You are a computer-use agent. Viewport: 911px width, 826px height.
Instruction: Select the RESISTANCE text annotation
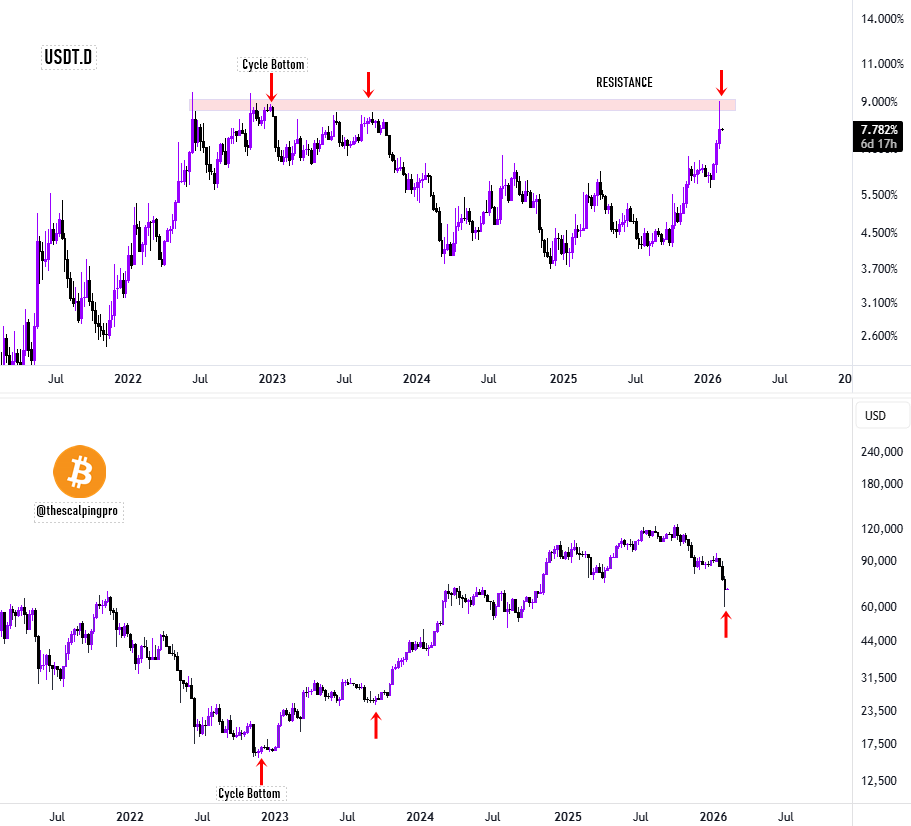[x=624, y=83]
